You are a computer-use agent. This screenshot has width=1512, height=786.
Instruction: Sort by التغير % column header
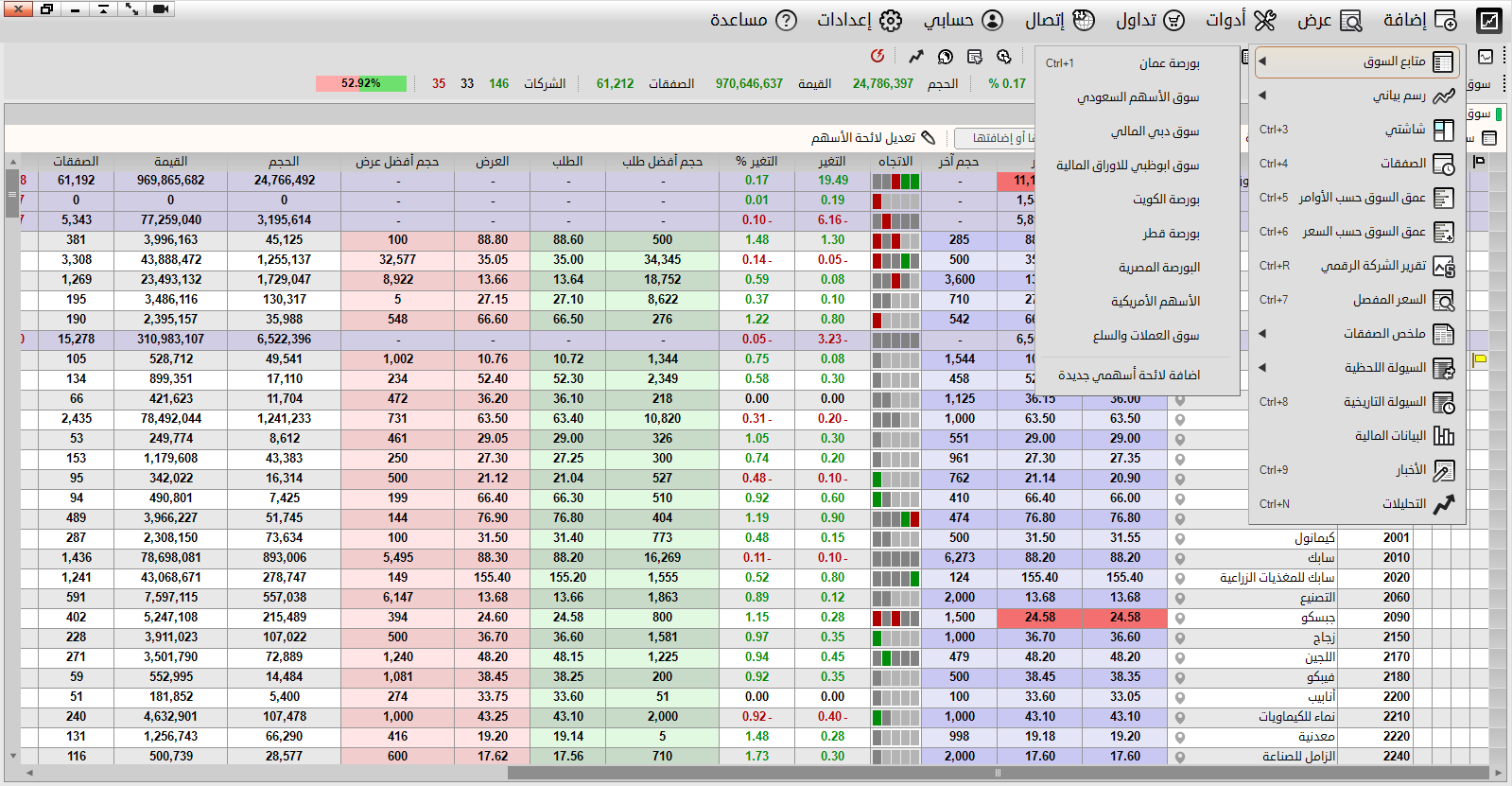(x=756, y=162)
